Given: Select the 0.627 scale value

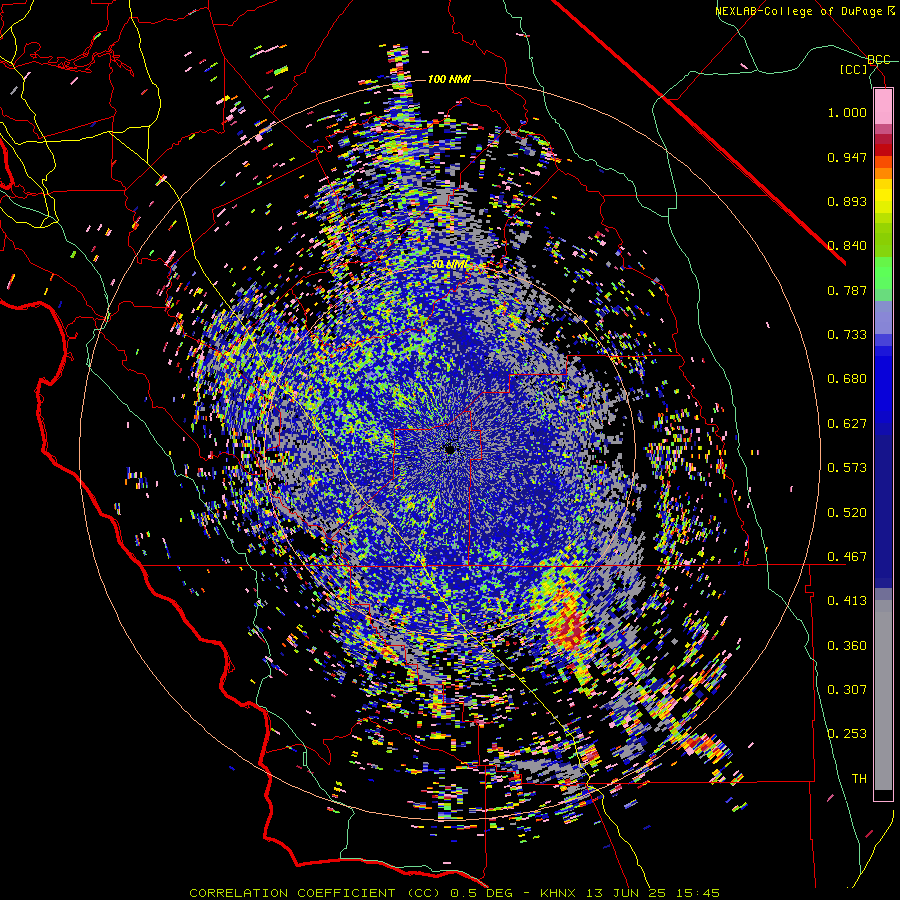Looking at the screenshot, I should point(847,424).
